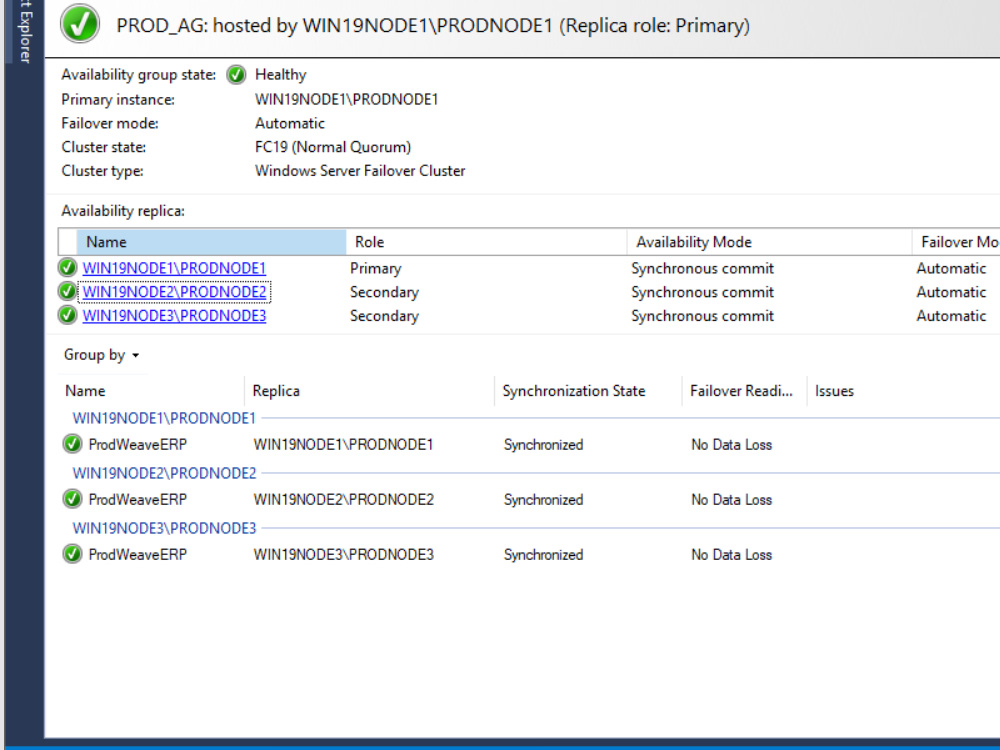Collapse the WIN19NODE3\PRODNODE3 group header

click(x=164, y=528)
